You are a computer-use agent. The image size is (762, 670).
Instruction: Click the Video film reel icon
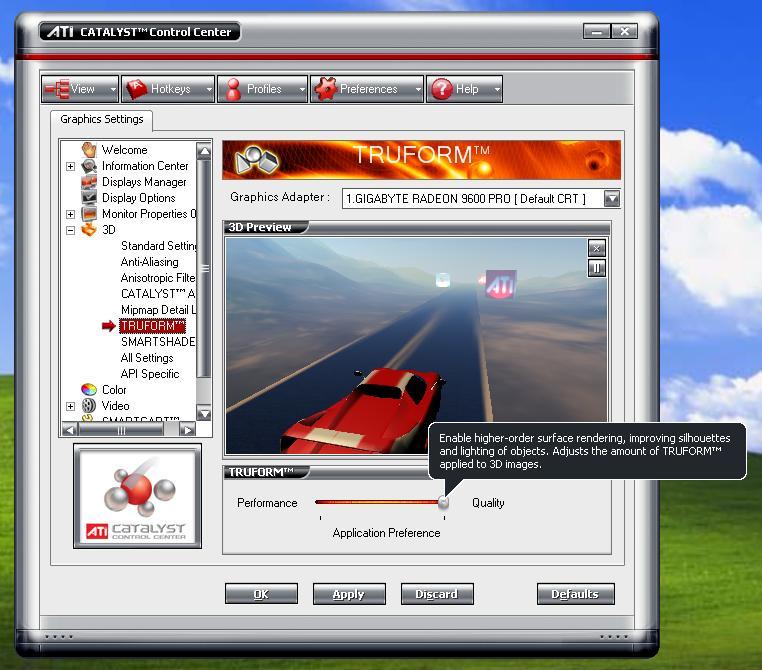89,406
